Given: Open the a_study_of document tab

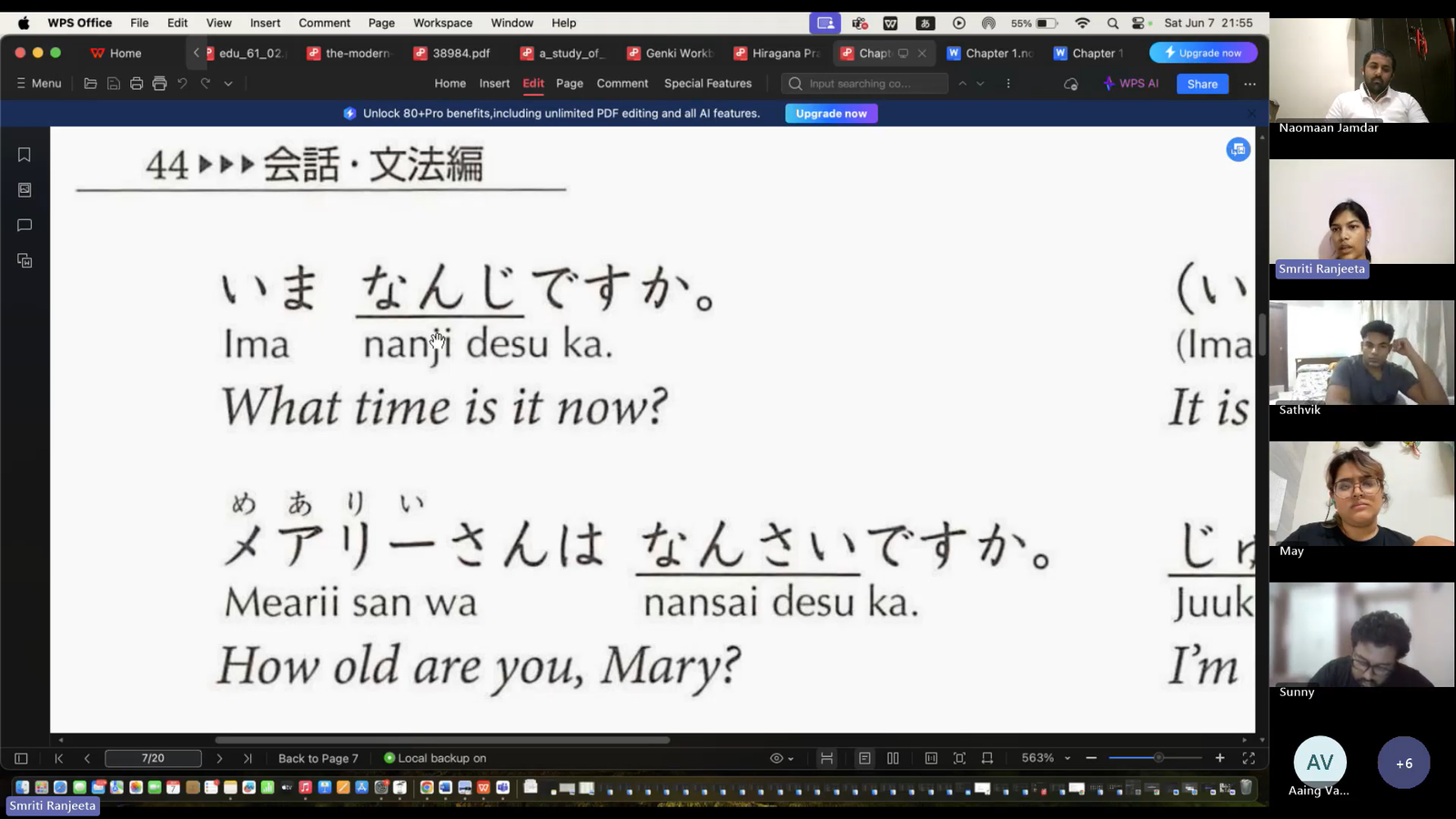Looking at the screenshot, I should tap(563, 53).
